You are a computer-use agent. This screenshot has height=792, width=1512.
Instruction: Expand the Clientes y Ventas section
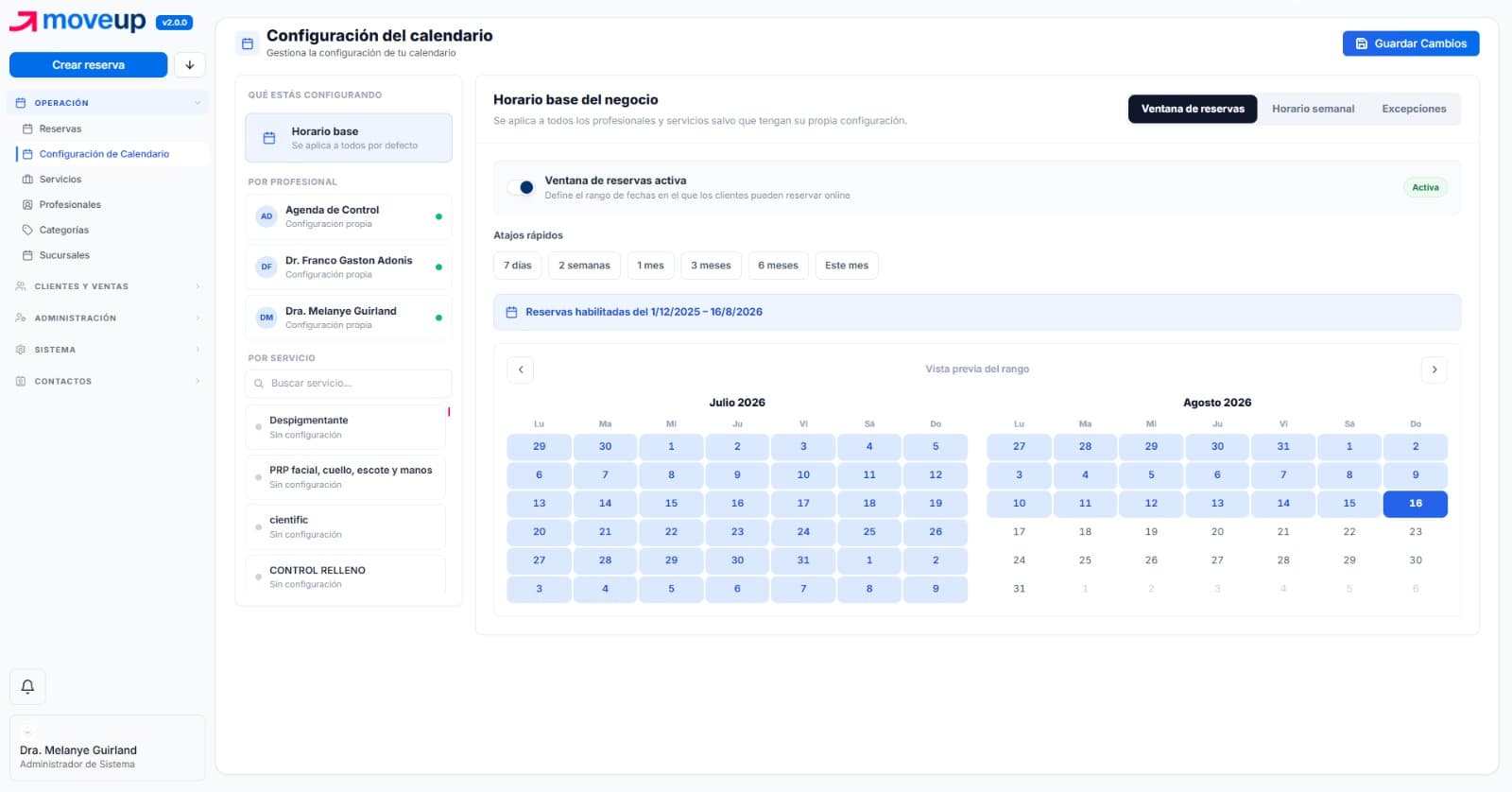108,286
